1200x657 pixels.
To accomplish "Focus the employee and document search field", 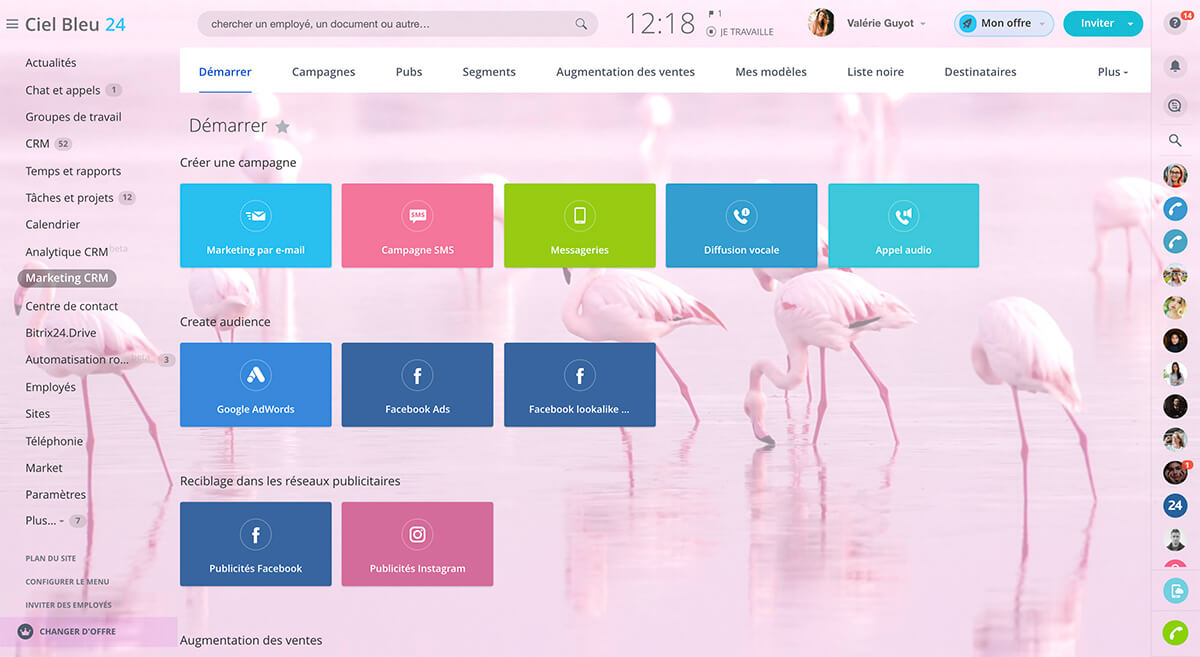I will point(390,24).
